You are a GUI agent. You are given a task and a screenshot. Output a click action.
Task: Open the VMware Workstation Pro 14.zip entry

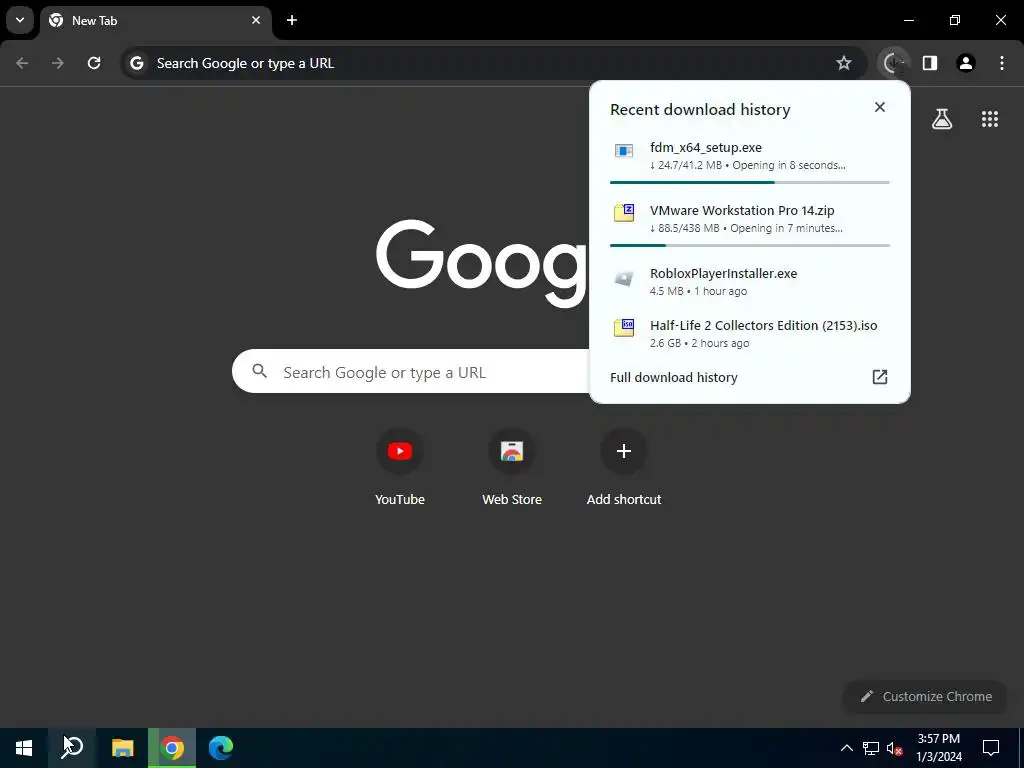pyautogui.click(x=750, y=219)
